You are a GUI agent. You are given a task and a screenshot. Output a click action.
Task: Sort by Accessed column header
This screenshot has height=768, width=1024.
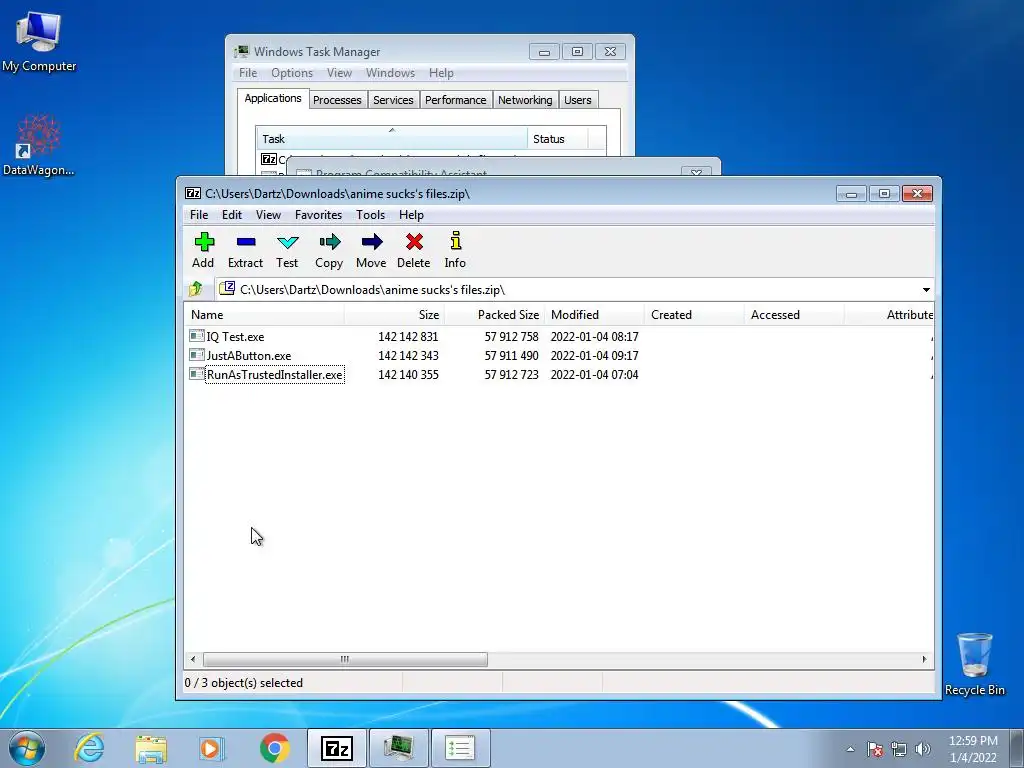(794, 315)
